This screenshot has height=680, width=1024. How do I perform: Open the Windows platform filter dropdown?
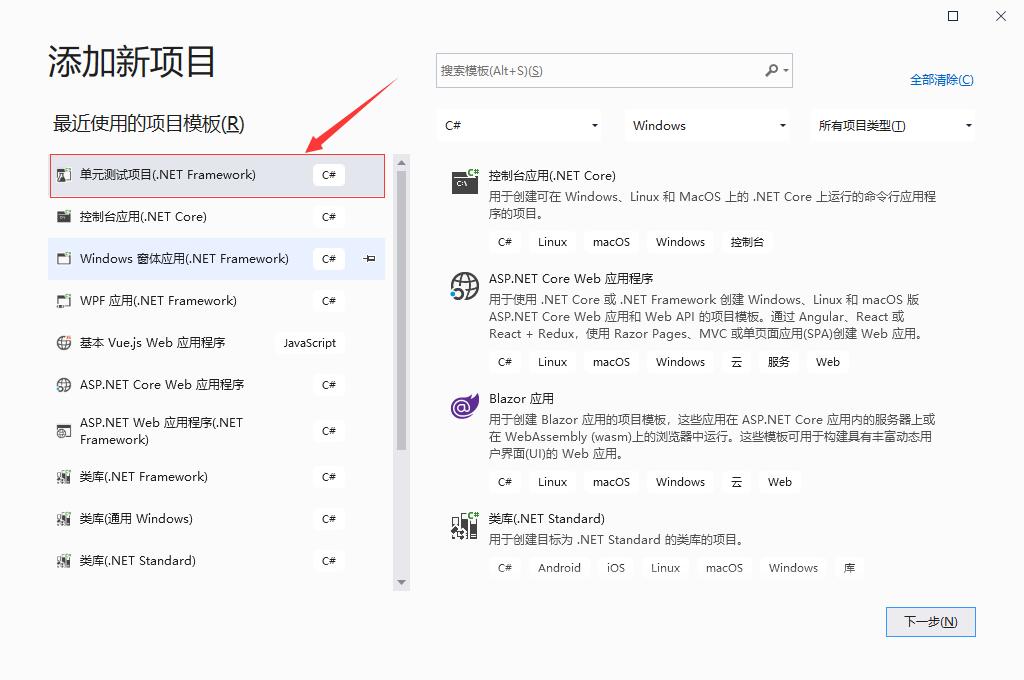707,125
